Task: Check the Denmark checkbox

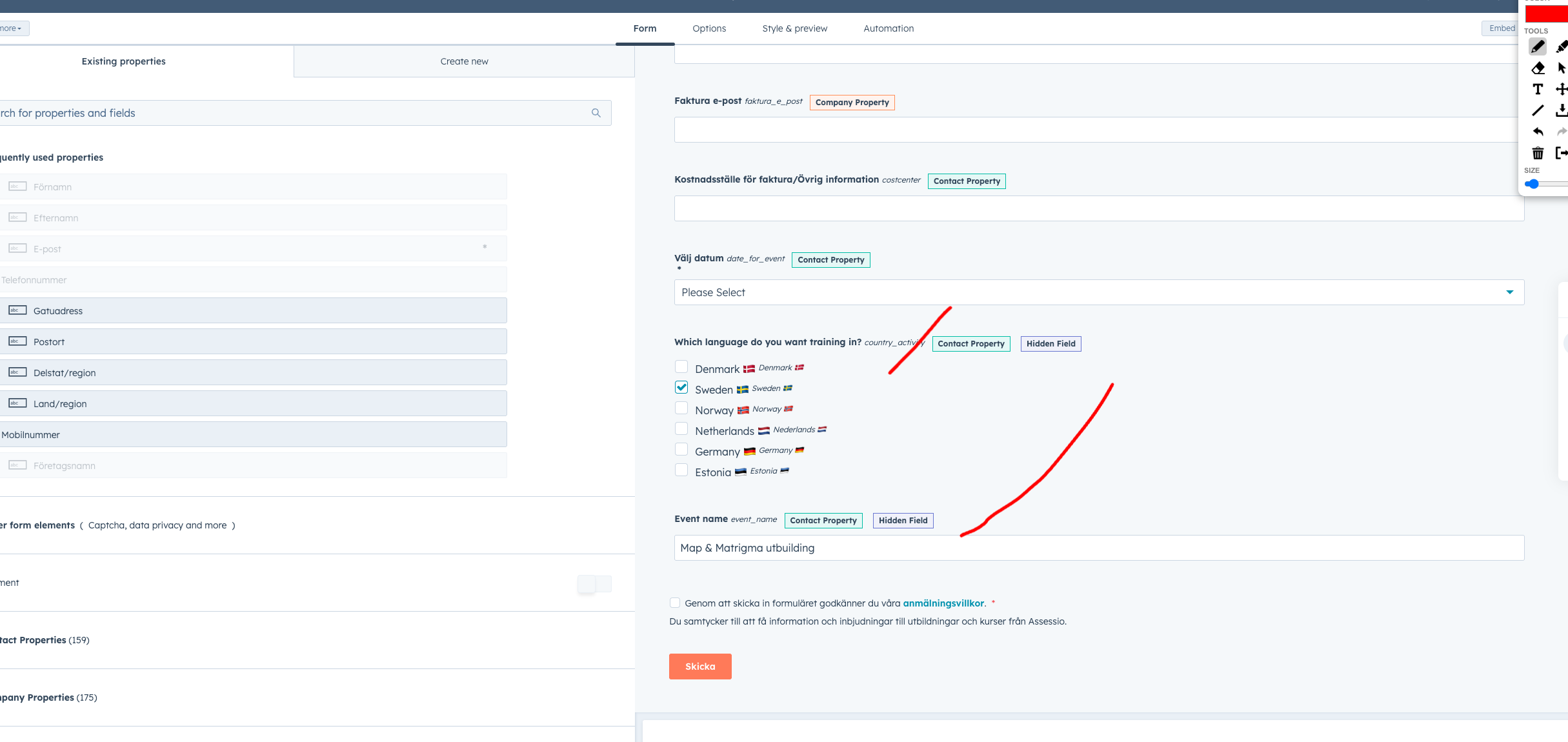Action: (681, 367)
